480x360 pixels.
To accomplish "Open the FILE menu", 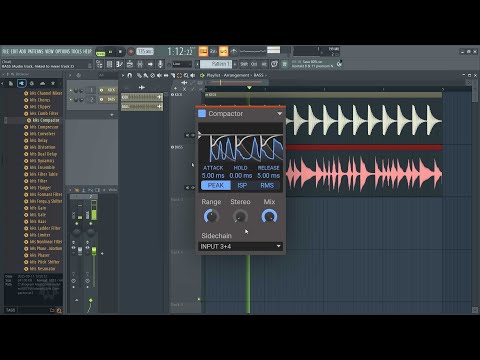I will pos(6,52).
